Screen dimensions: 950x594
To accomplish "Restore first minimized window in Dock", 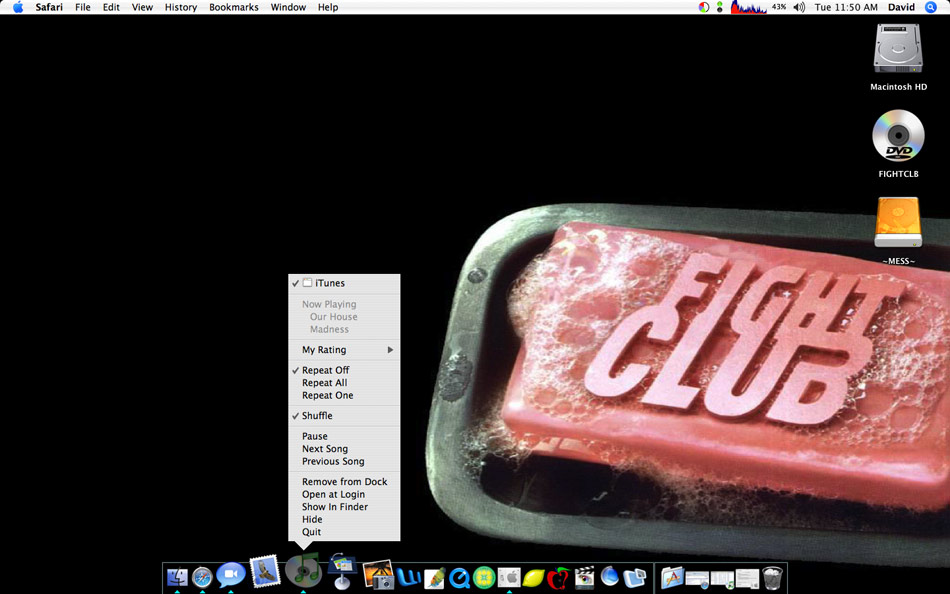I will point(697,578).
